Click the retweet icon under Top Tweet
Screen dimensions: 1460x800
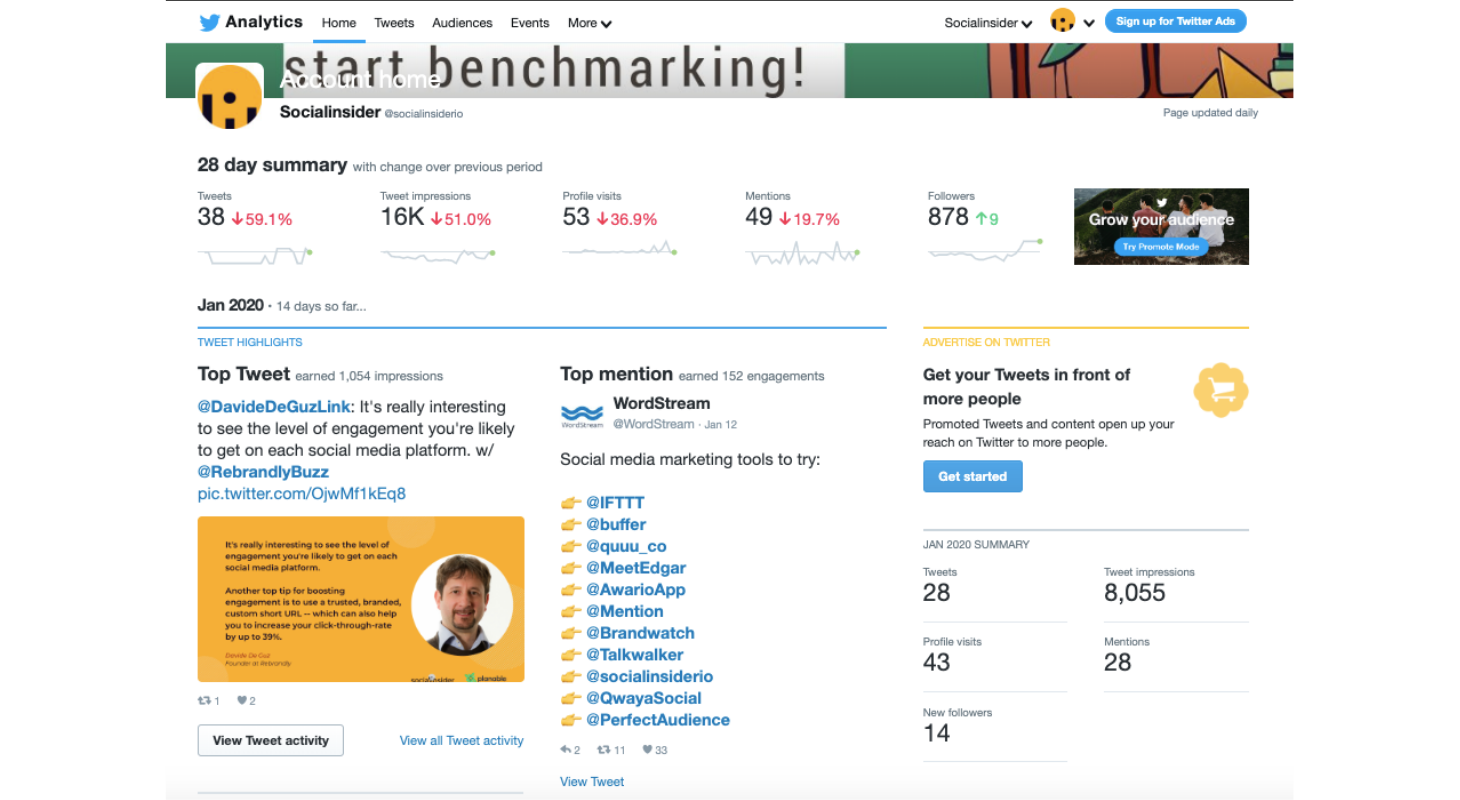204,701
